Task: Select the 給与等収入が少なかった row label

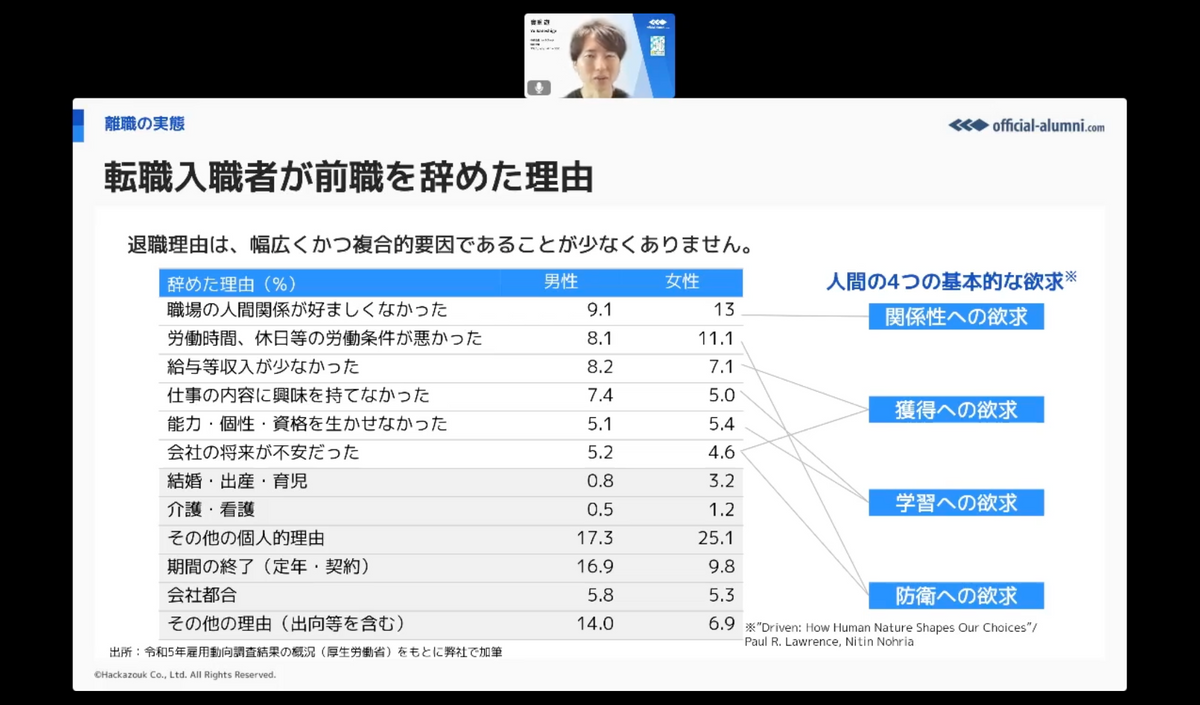Action: pyautogui.click(x=263, y=367)
